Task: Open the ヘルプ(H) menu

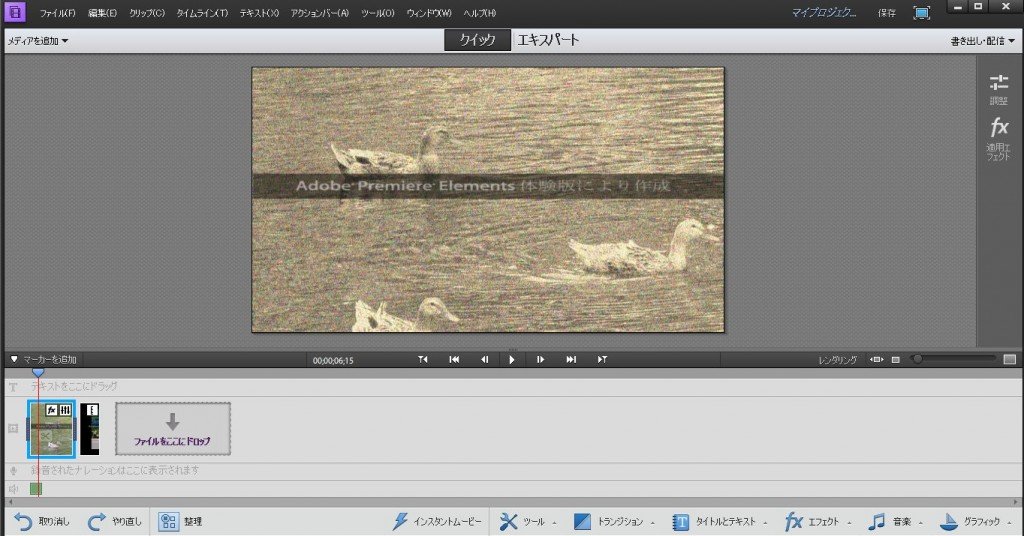Action: tap(479, 13)
